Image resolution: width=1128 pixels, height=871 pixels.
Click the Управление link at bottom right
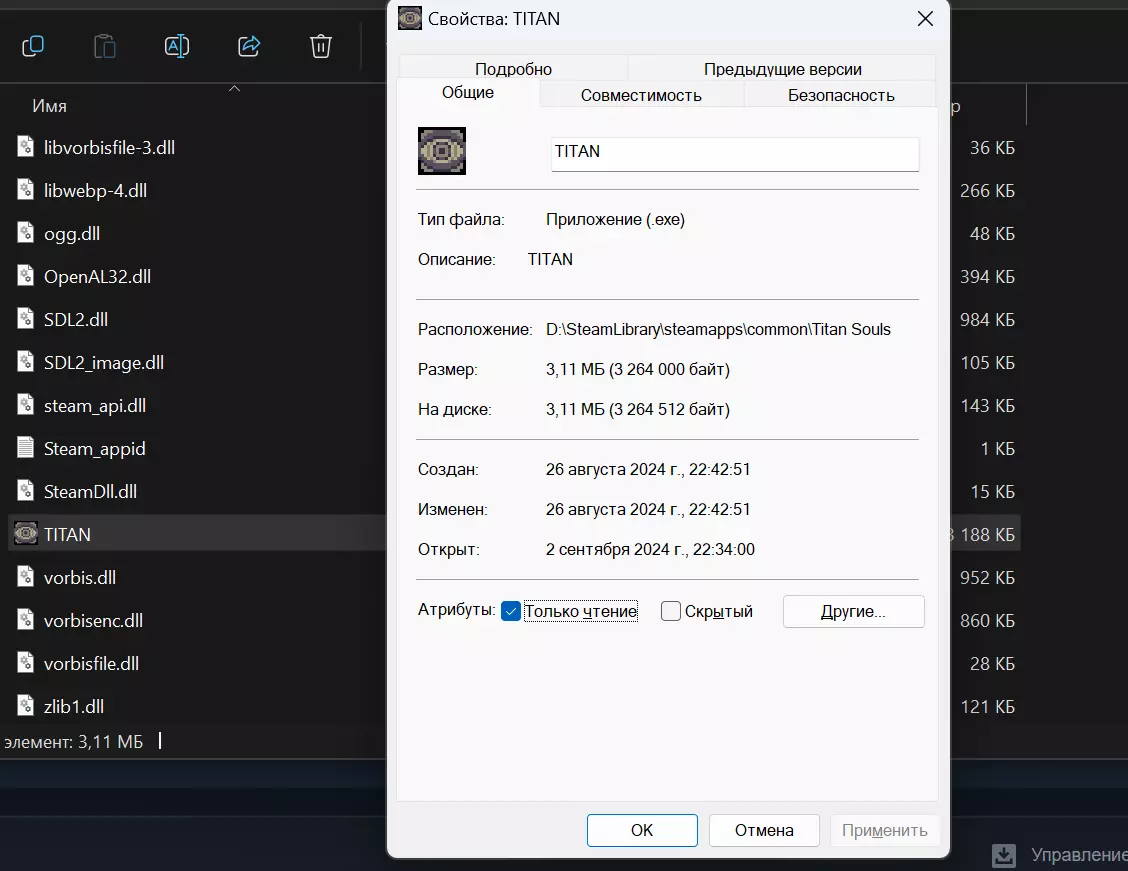click(x=1079, y=854)
